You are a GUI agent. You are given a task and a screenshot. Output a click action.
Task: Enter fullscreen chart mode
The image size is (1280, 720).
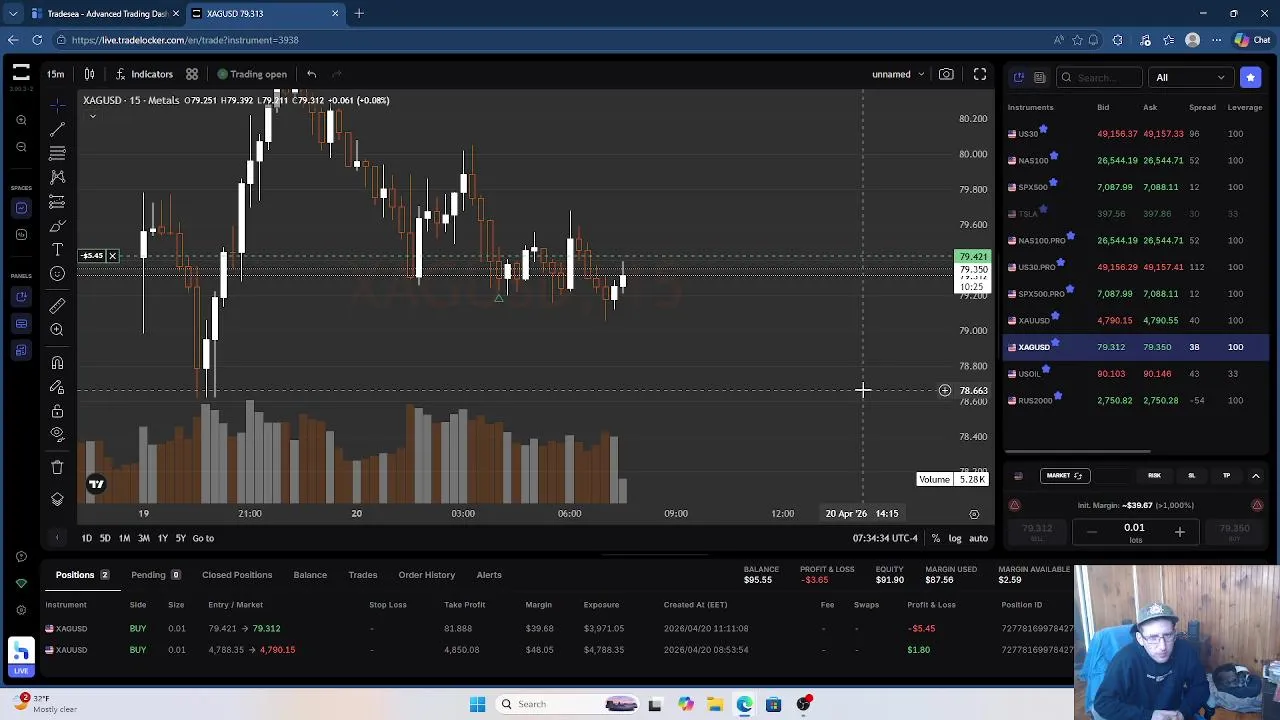tap(980, 74)
